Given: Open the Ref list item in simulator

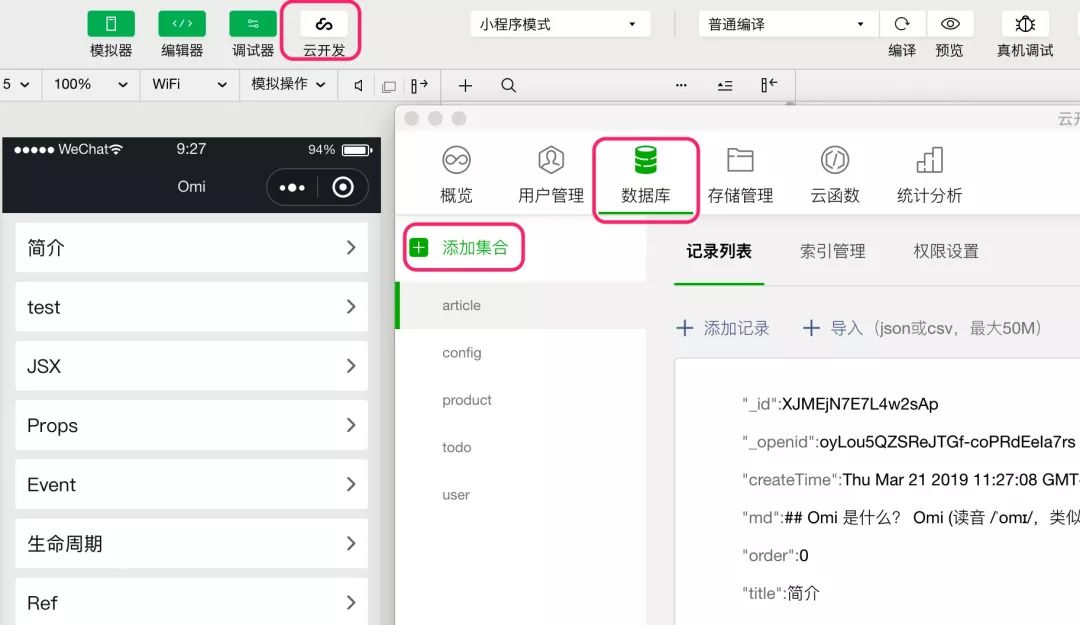Looking at the screenshot, I should [191, 602].
